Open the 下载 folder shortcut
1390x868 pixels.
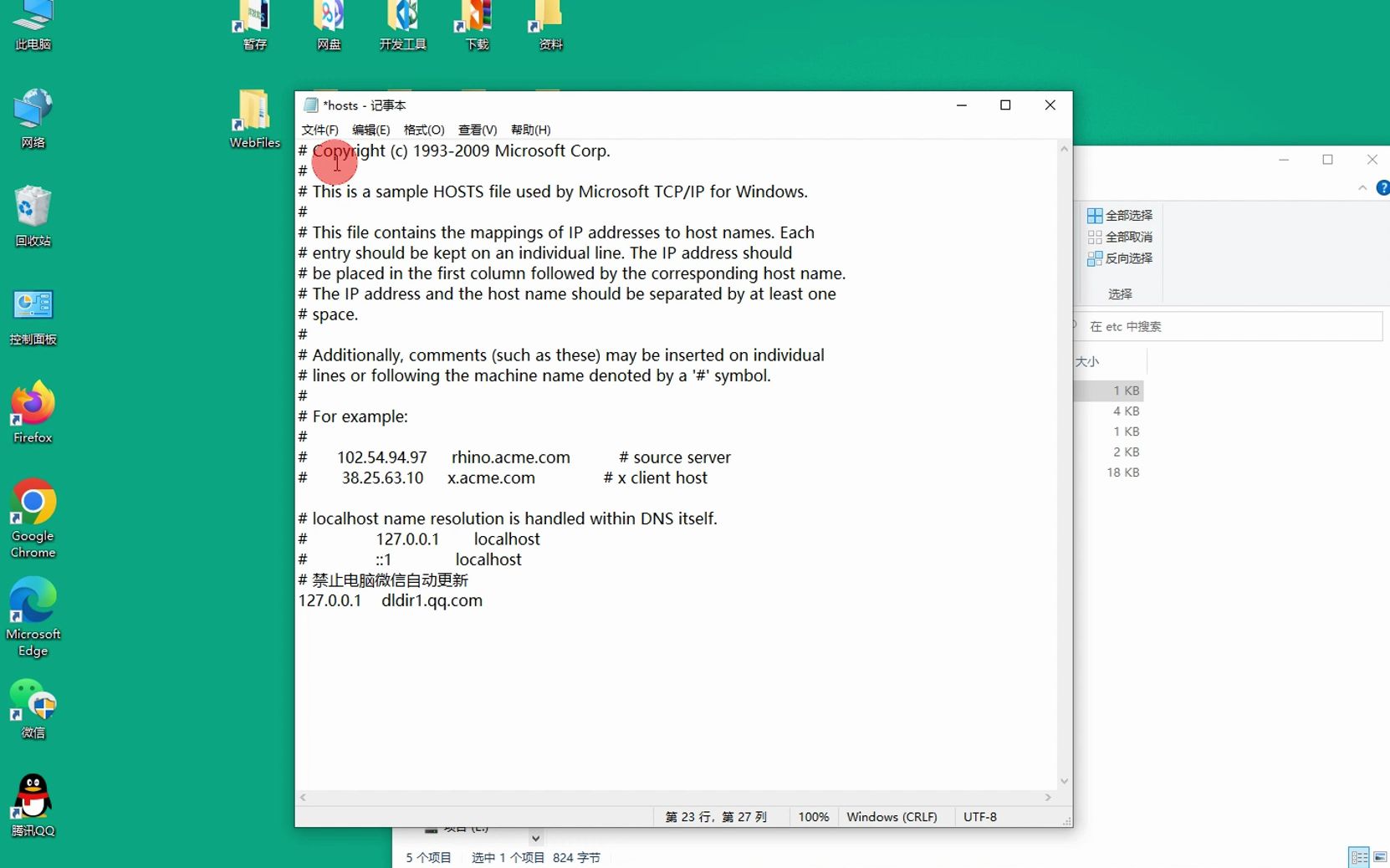[477, 25]
